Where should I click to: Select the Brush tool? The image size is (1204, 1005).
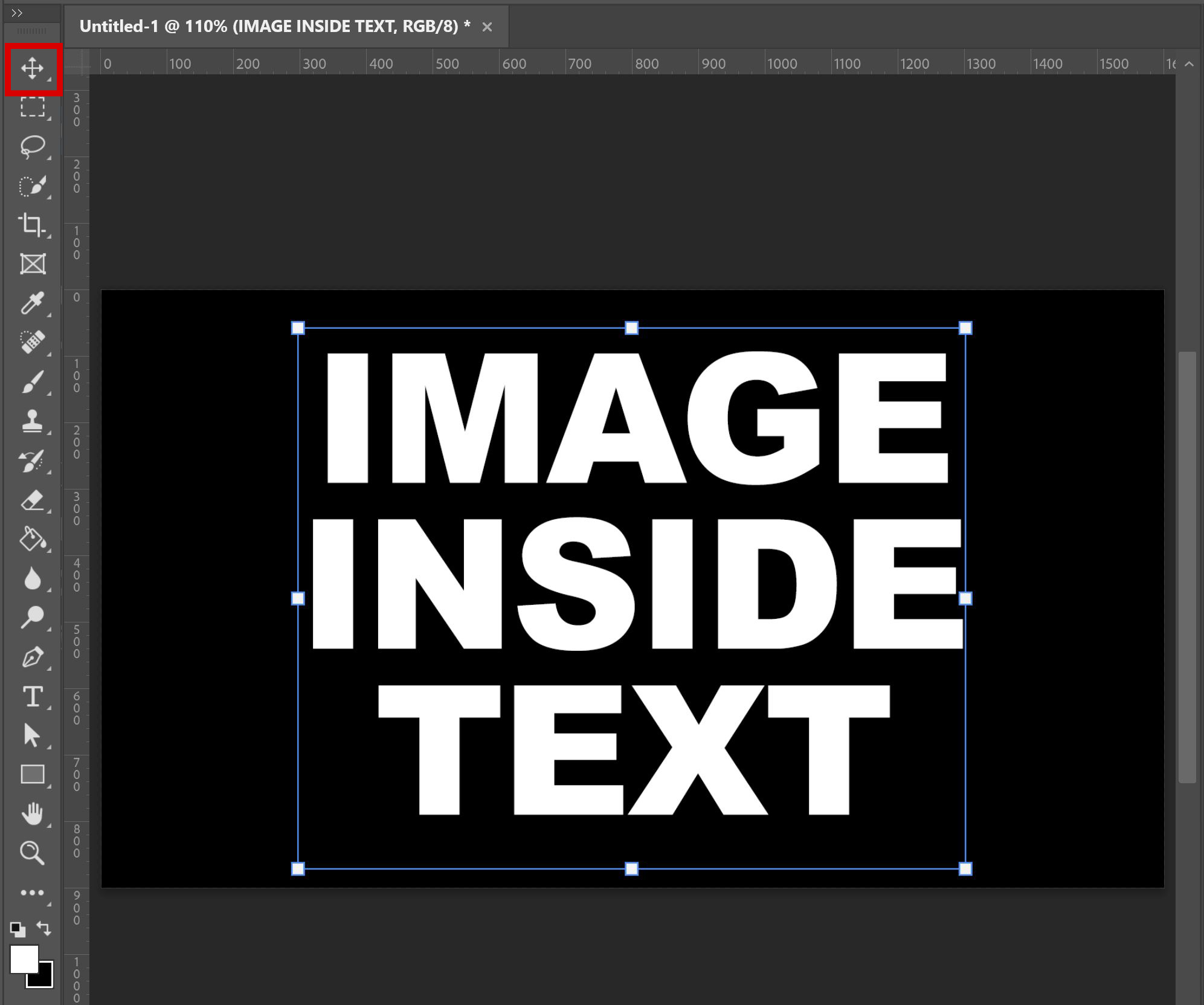click(x=33, y=381)
